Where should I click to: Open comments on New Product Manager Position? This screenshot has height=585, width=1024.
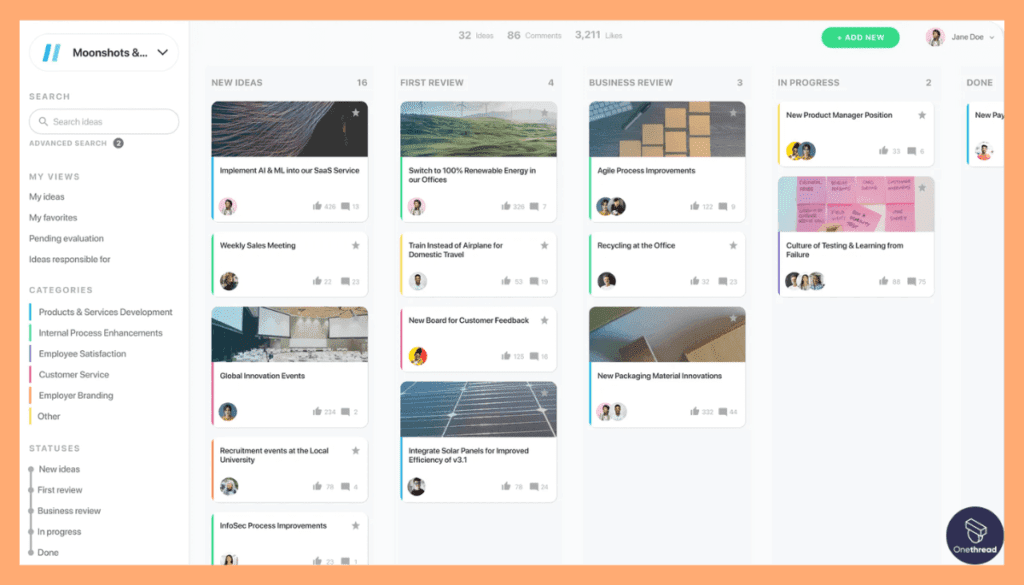coord(912,151)
